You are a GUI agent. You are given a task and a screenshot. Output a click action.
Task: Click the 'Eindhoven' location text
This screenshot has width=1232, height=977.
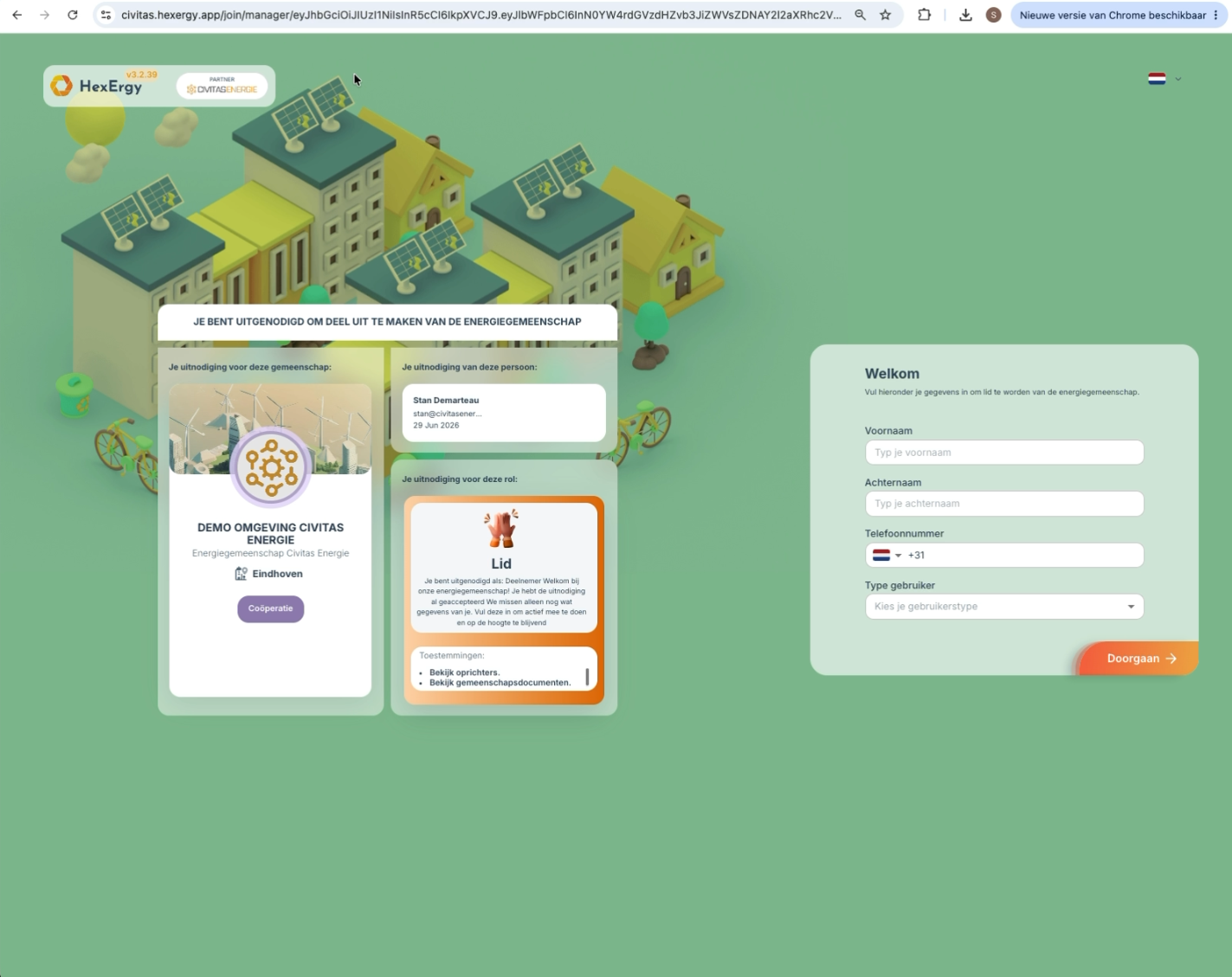(277, 574)
